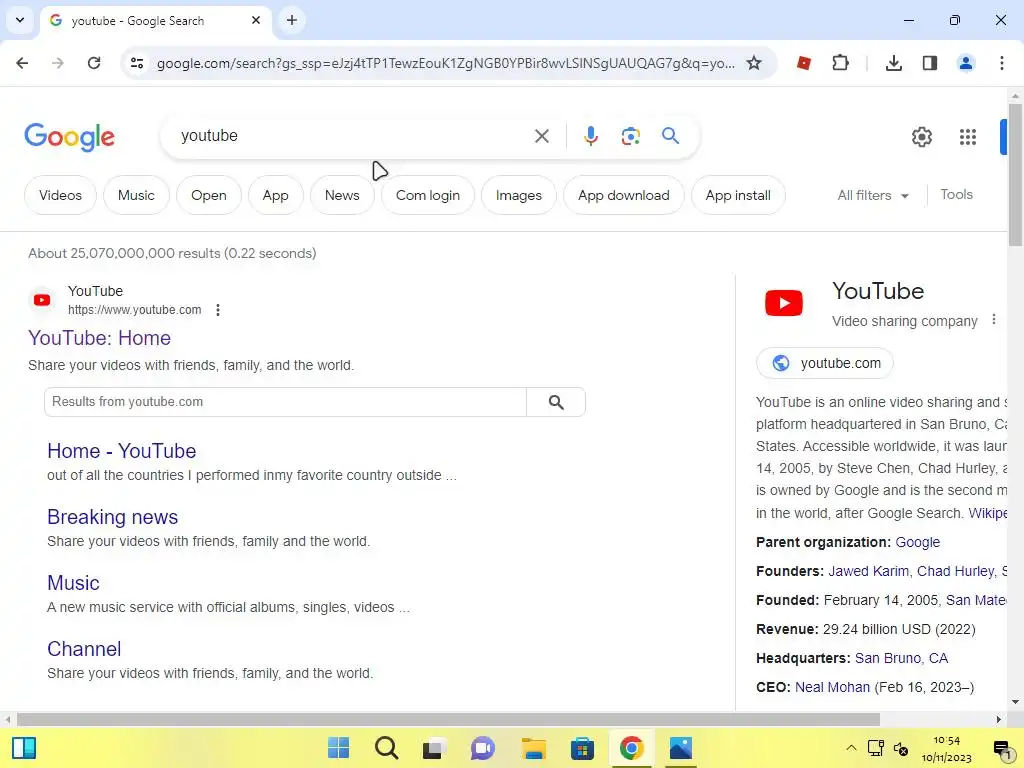The height and width of the screenshot is (768, 1024).
Task: Open the YouTube knowledge panel logo
Action: pyautogui.click(x=784, y=303)
